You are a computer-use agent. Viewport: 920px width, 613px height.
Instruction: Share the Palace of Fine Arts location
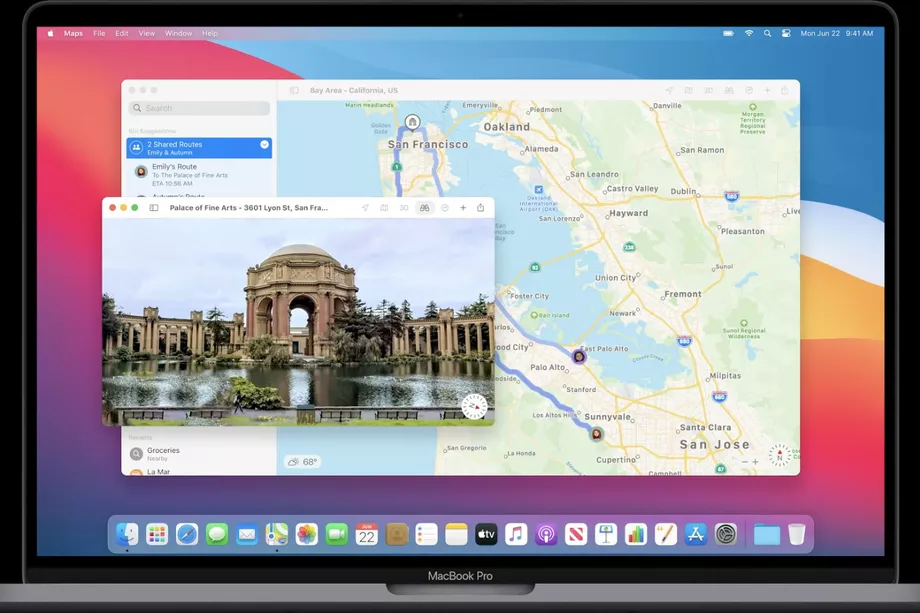[481, 208]
